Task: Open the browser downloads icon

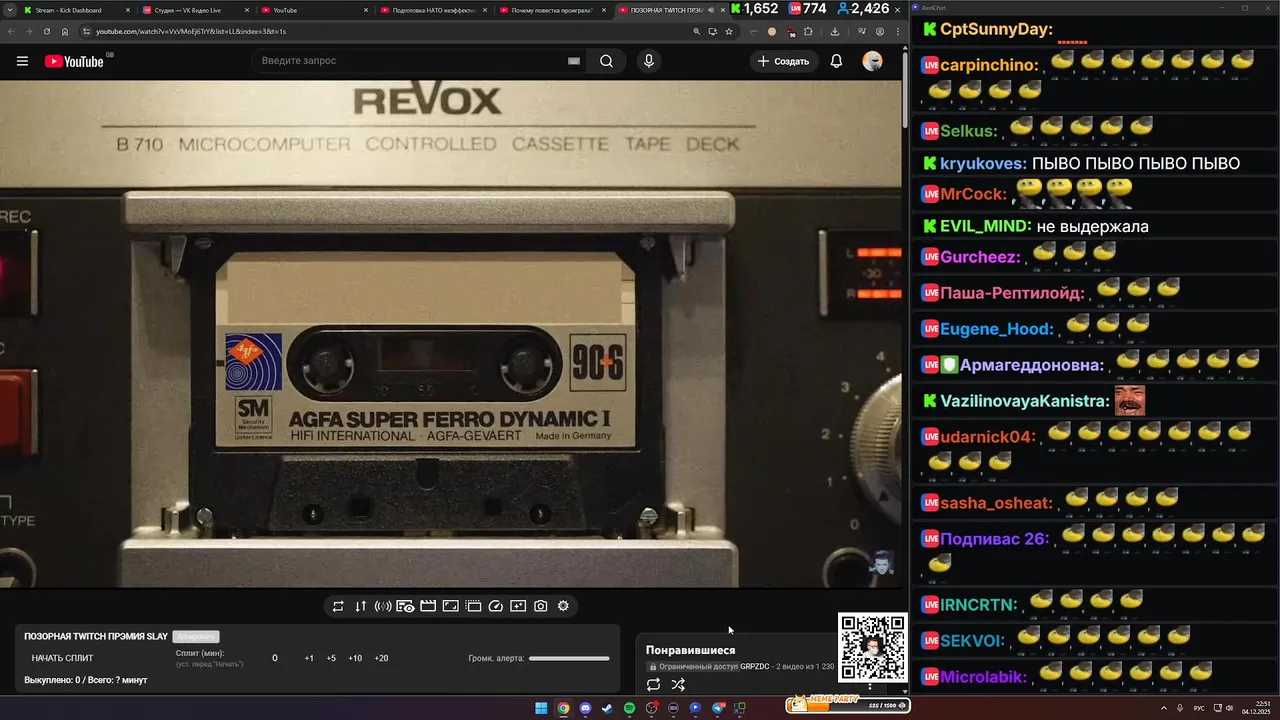Action: (x=835, y=31)
